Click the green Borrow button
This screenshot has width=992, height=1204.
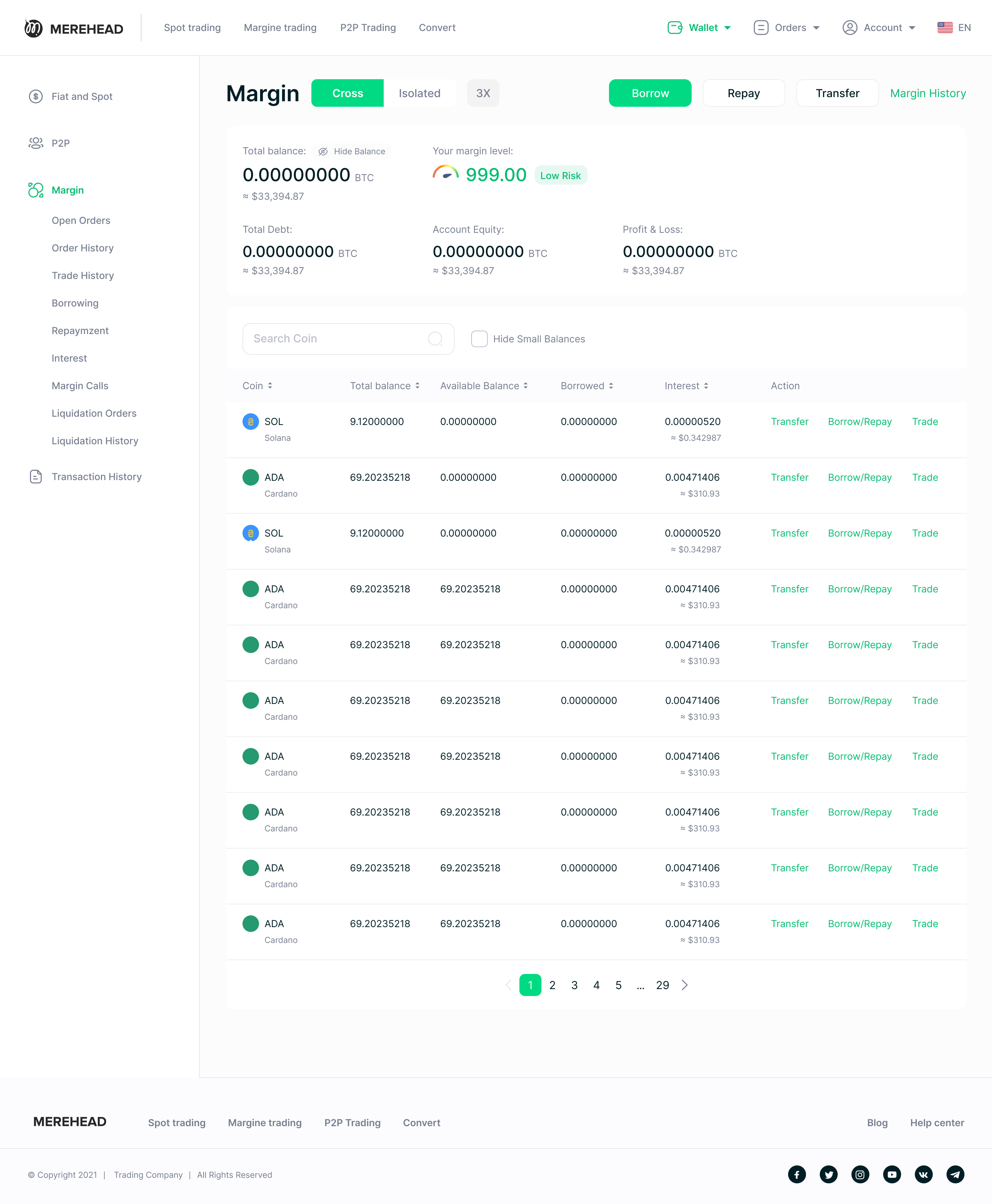(650, 93)
